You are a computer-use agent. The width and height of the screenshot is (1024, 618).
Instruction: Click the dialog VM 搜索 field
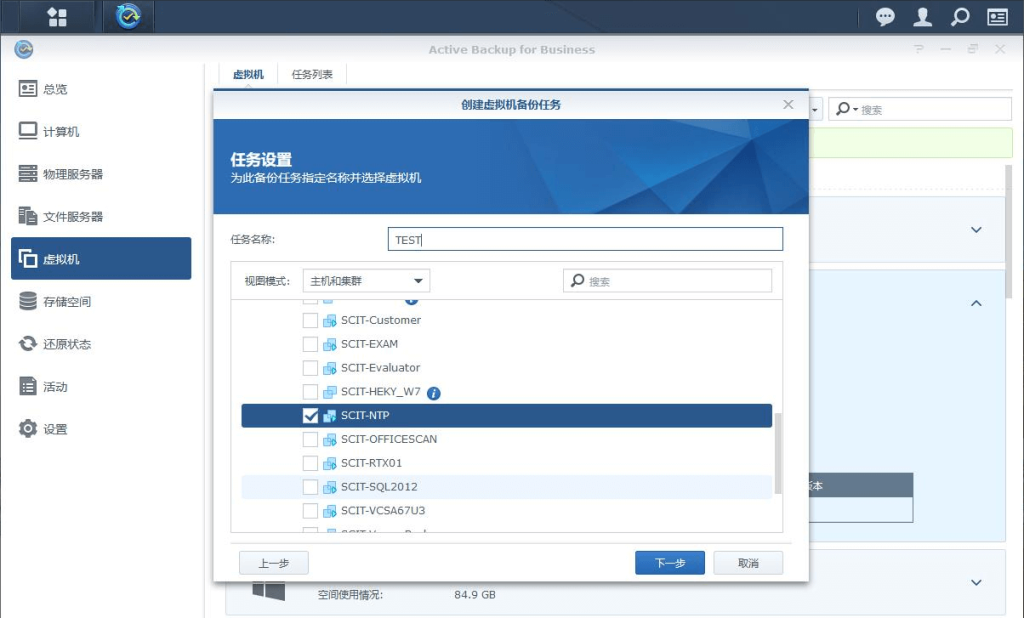coord(667,281)
